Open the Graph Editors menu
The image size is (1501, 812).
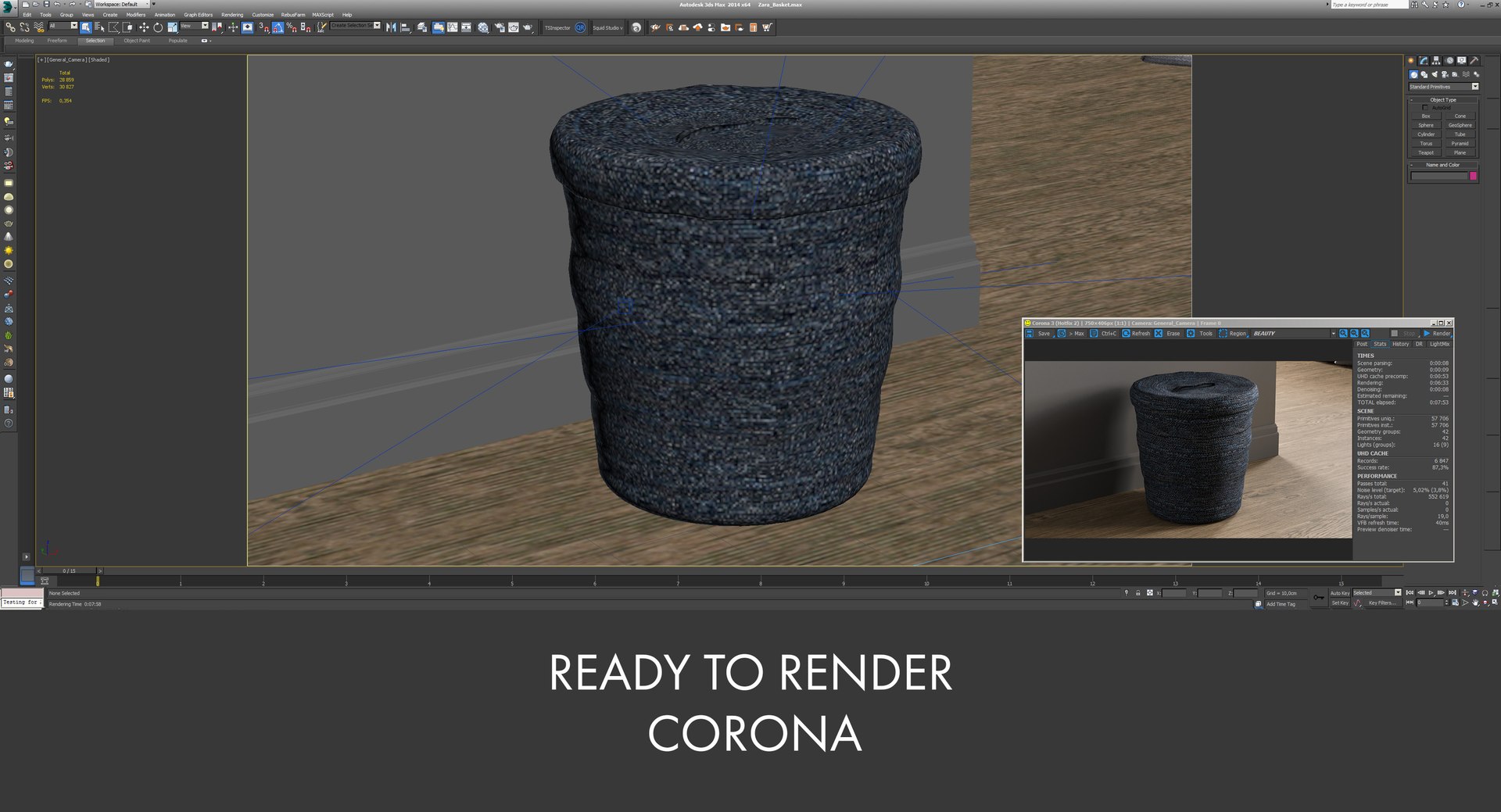(x=198, y=15)
